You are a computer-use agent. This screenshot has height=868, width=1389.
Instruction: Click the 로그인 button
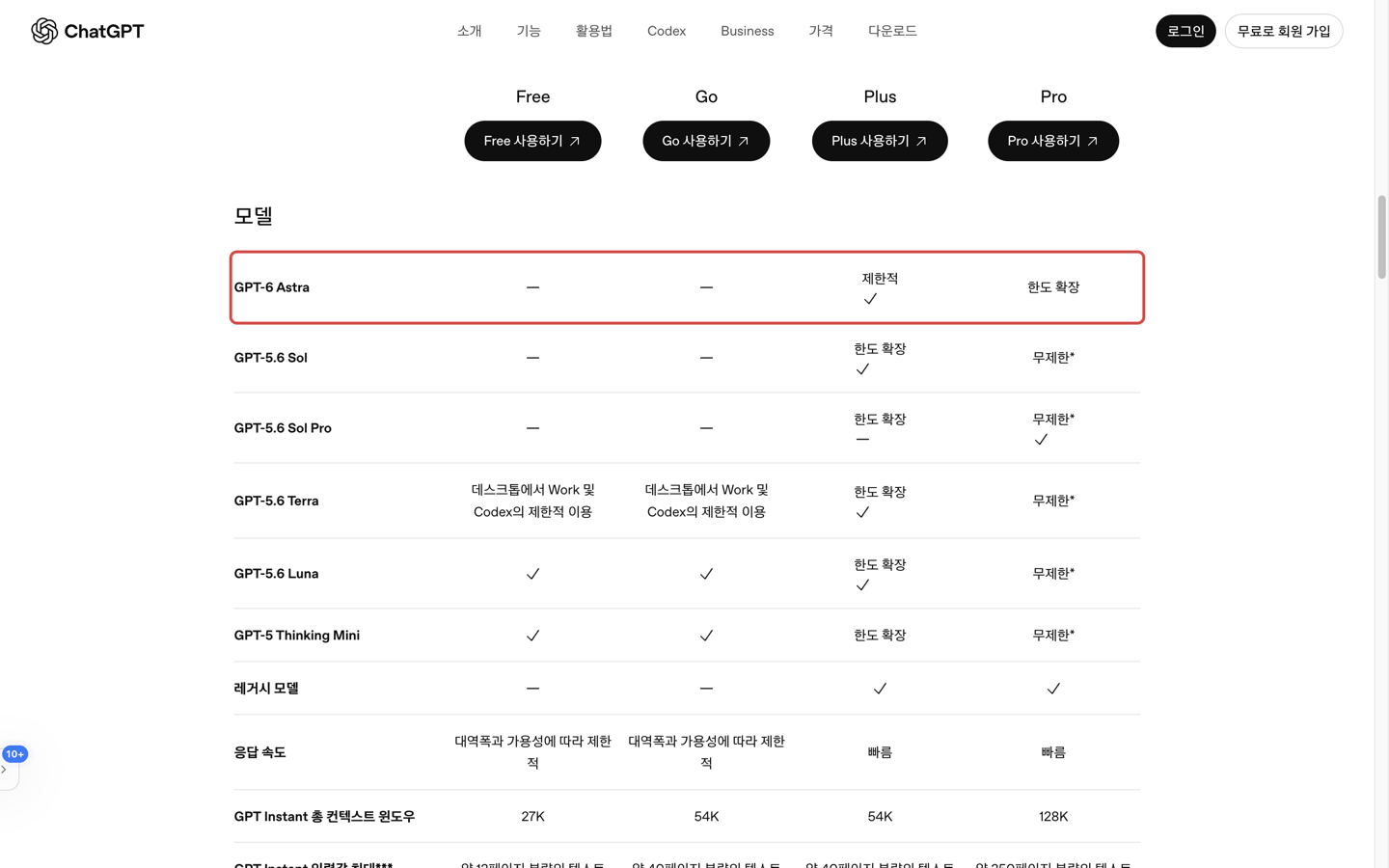[1185, 31]
